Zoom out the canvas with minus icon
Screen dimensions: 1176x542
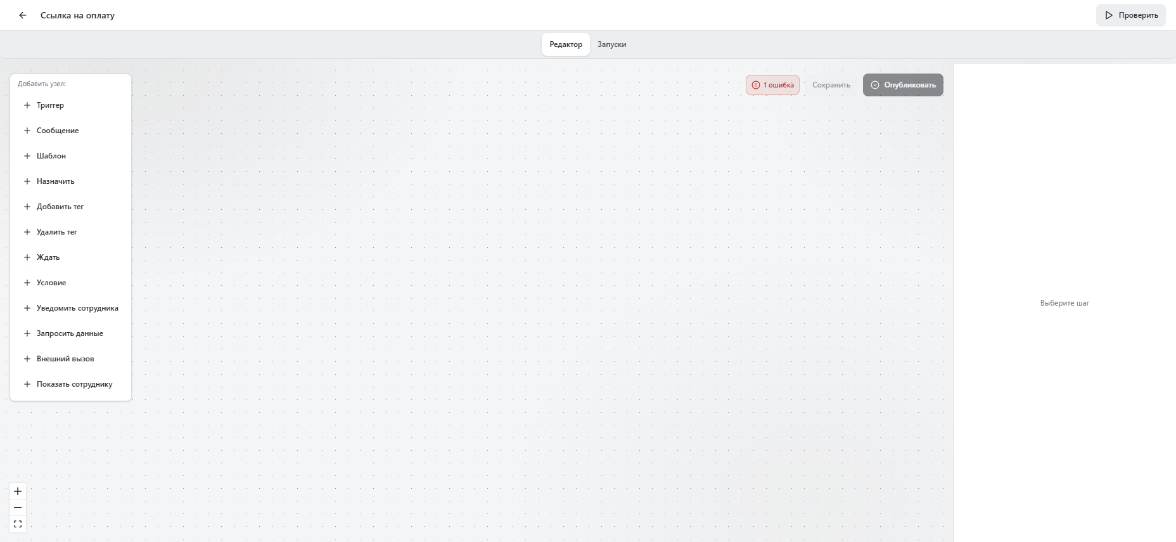pos(18,508)
